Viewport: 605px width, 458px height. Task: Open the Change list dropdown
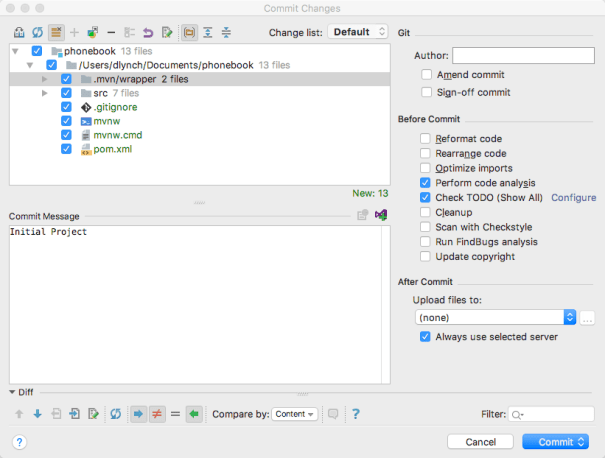(x=358, y=32)
